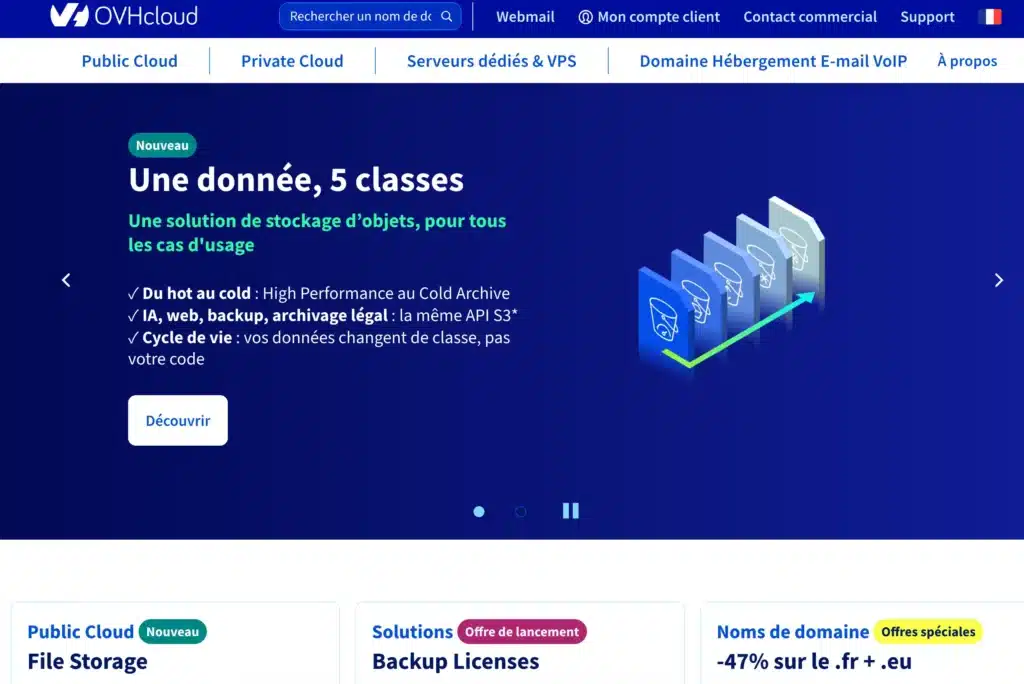
Task: Click the Offre de lancement badge
Action: coord(522,632)
